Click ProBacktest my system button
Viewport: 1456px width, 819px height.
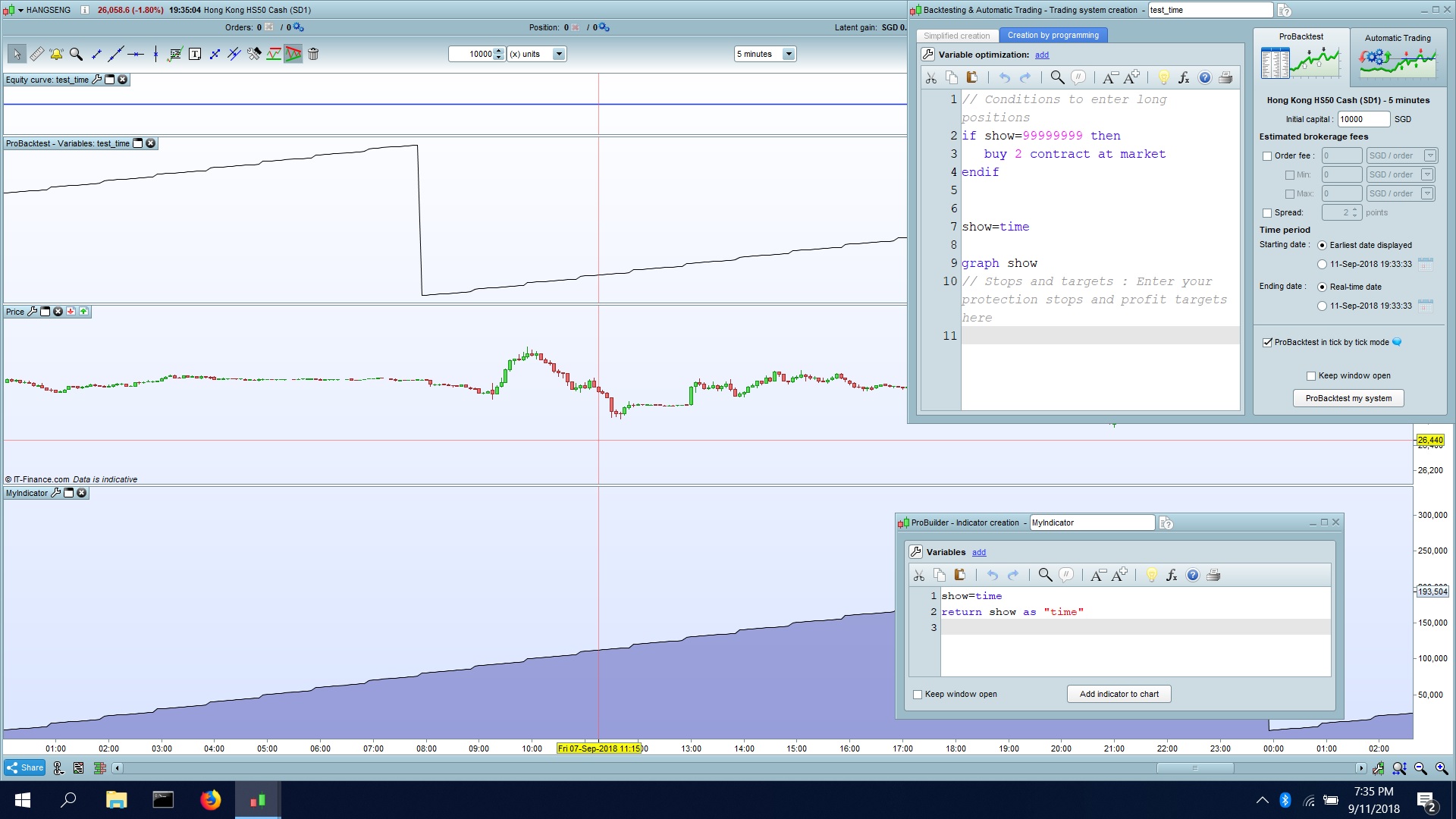[x=1348, y=399]
